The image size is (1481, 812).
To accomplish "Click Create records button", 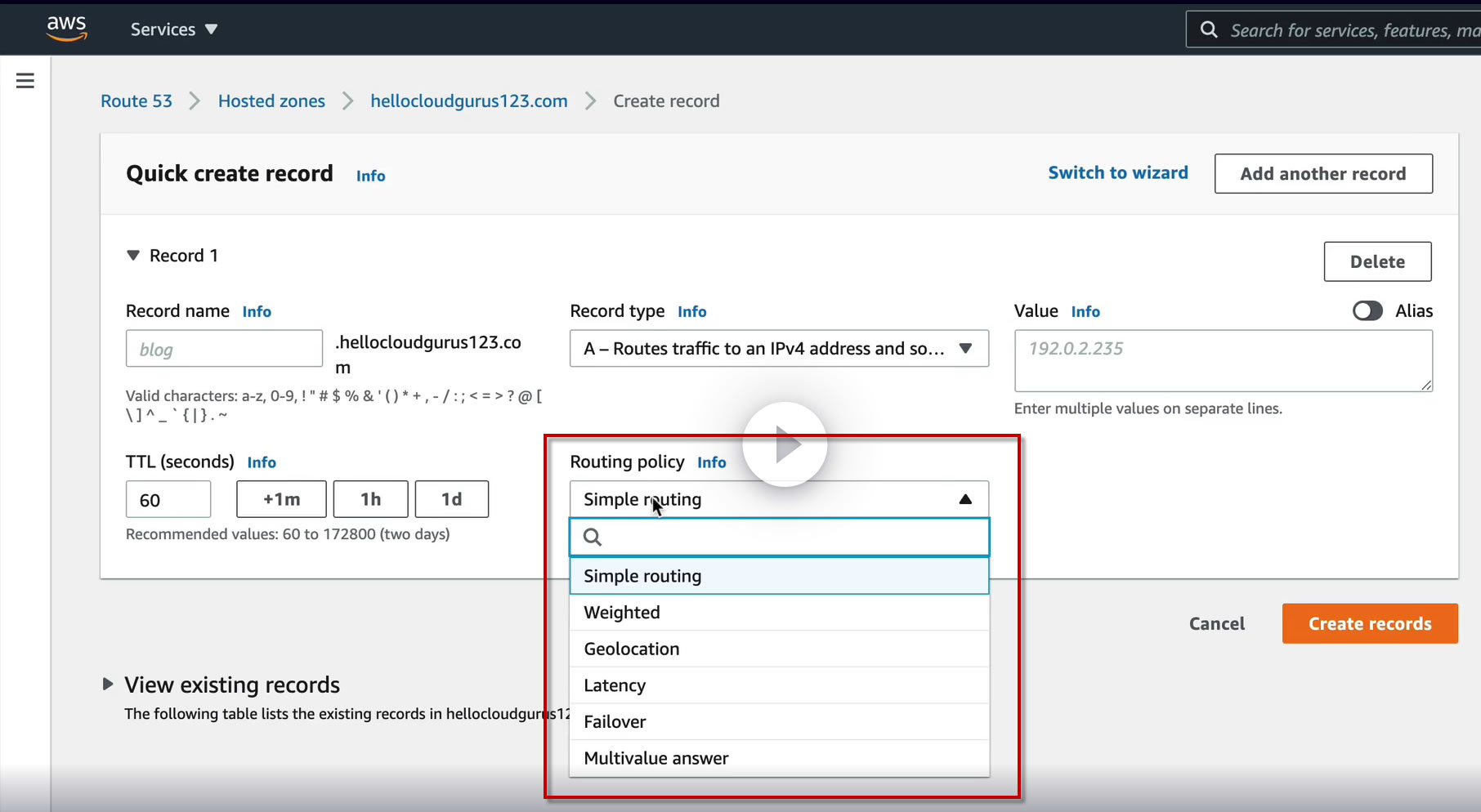I will click(x=1370, y=623).
